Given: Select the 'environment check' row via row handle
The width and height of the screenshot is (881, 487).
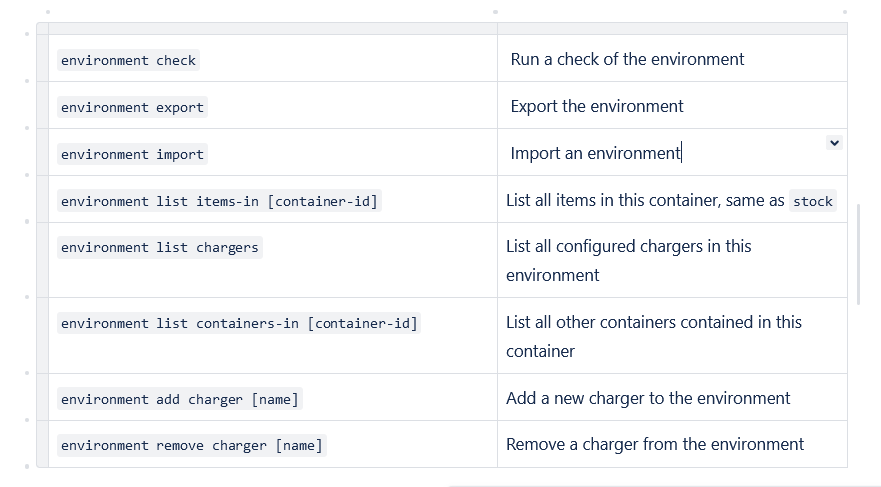Looking at the screenshot, I should [42, 58].
